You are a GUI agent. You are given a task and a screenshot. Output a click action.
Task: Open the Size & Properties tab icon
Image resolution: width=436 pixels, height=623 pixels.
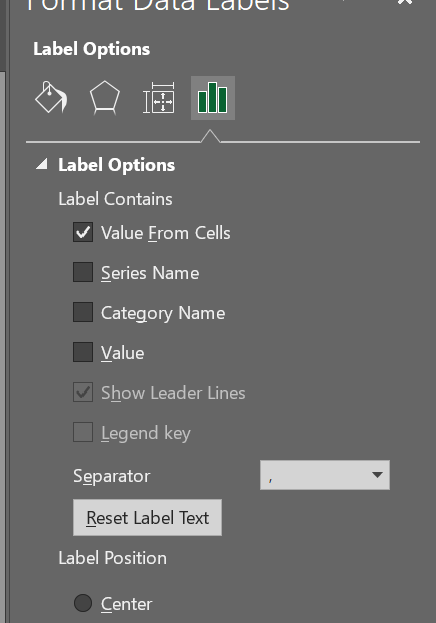159,98
